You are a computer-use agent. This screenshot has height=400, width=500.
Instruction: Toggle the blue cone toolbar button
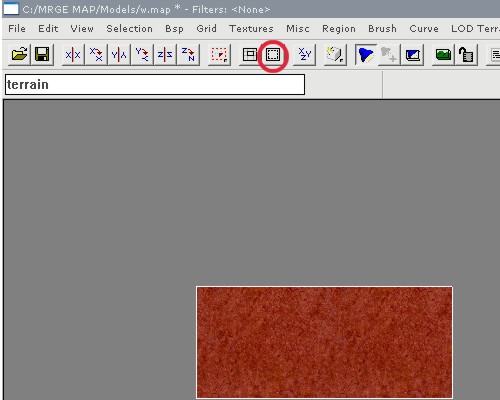coord(366,55)
